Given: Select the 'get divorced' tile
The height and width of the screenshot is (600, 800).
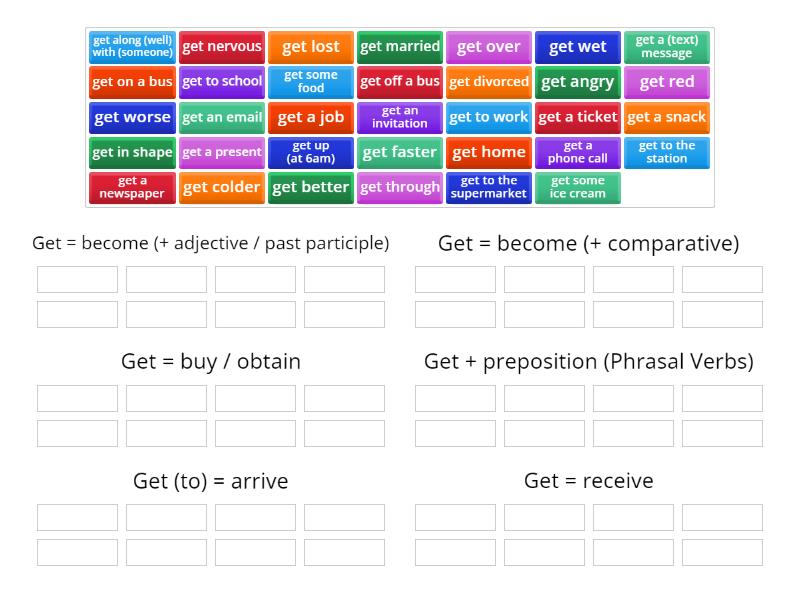Looking at the screenshot, I should tap(489, 82).
